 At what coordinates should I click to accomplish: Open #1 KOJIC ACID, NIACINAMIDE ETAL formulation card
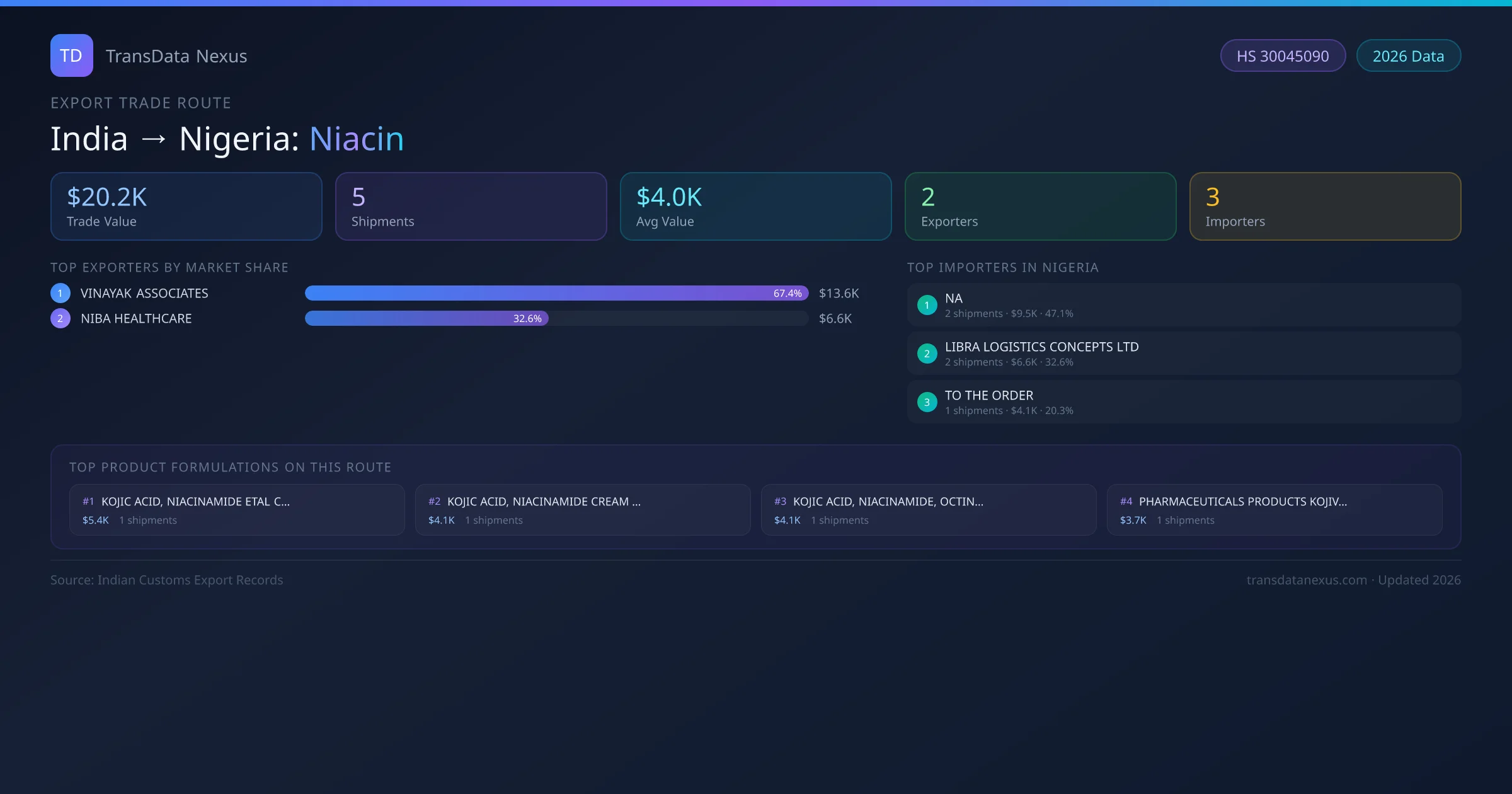coord(237,510)
